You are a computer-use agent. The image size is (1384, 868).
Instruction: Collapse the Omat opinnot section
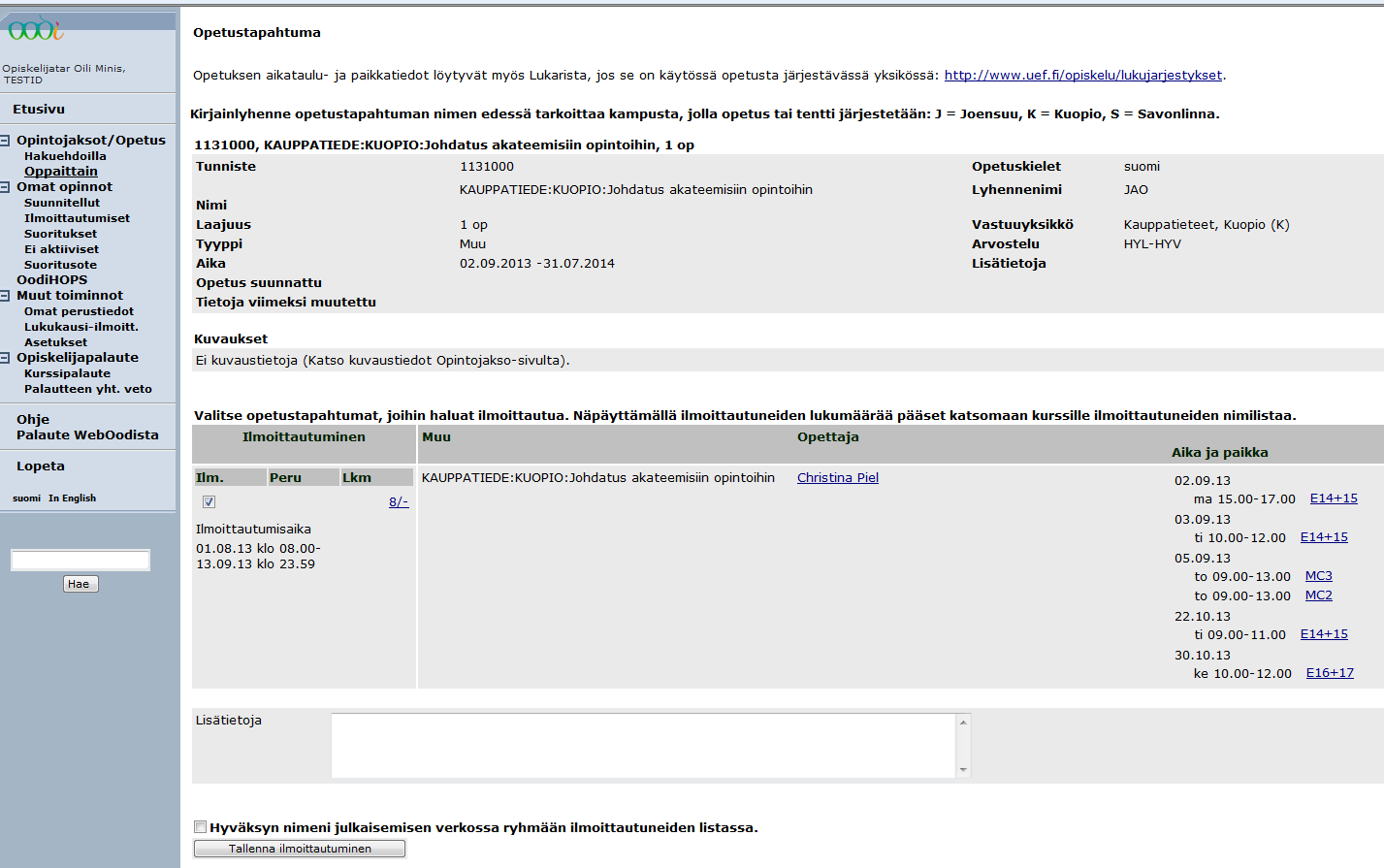(6, 187)
